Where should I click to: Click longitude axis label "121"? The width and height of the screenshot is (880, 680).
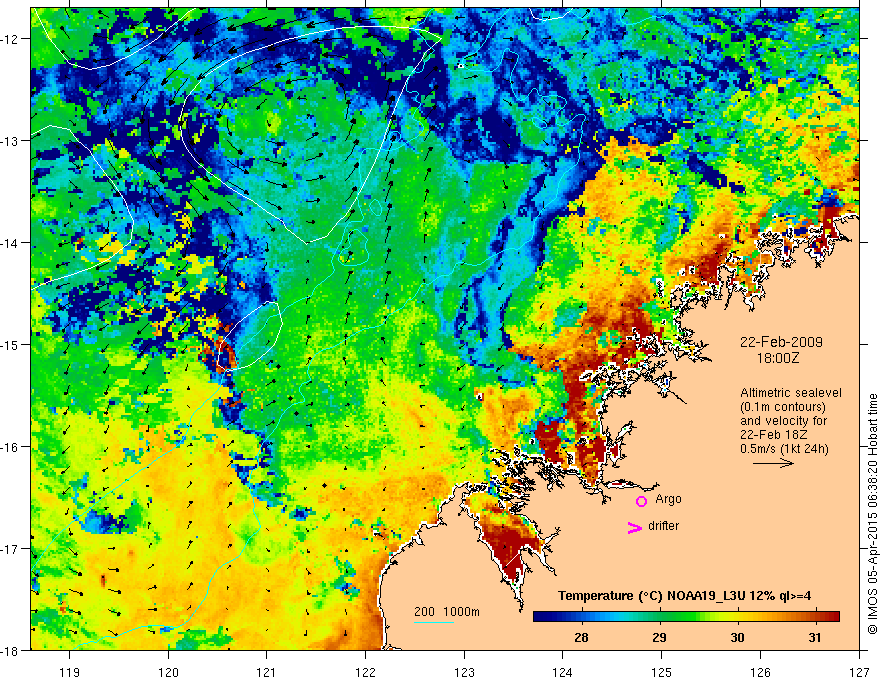pos(267,672)
